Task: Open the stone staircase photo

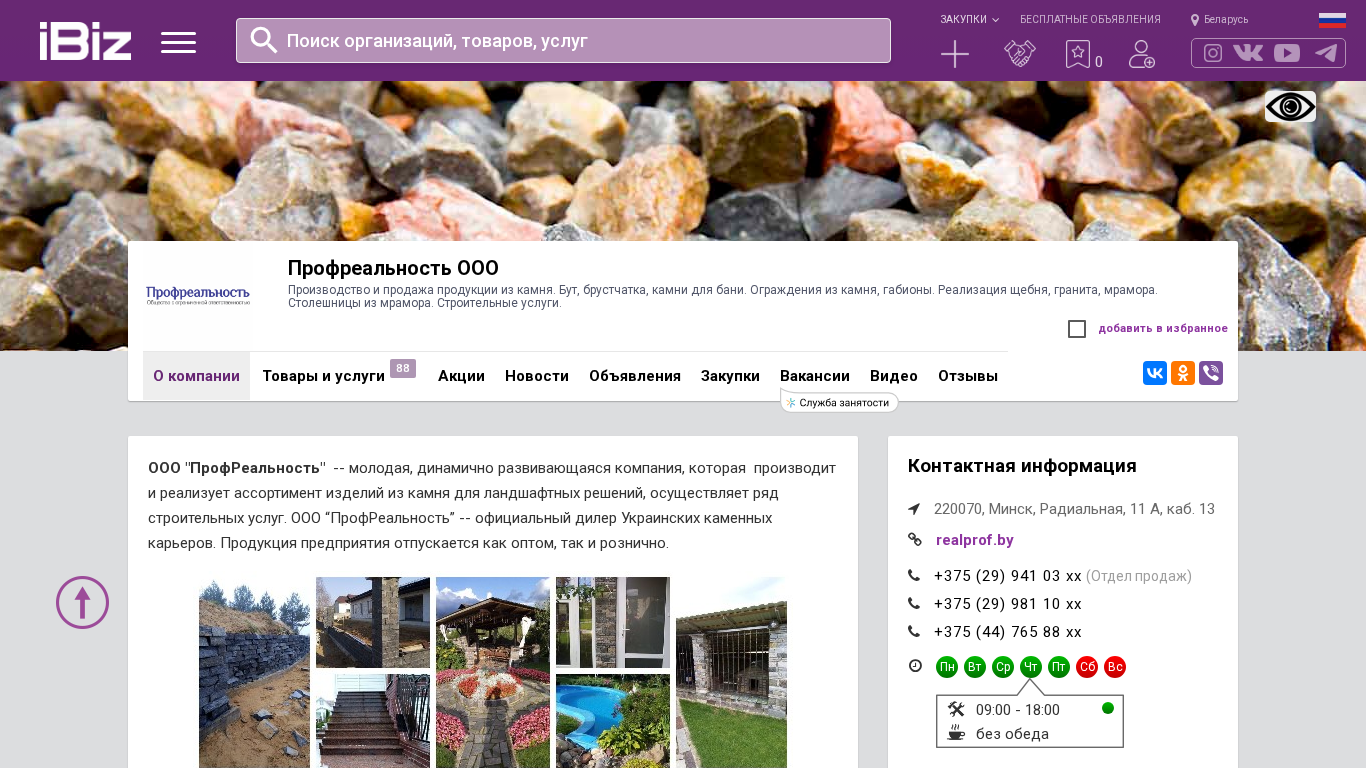Action: click(373, 721)
